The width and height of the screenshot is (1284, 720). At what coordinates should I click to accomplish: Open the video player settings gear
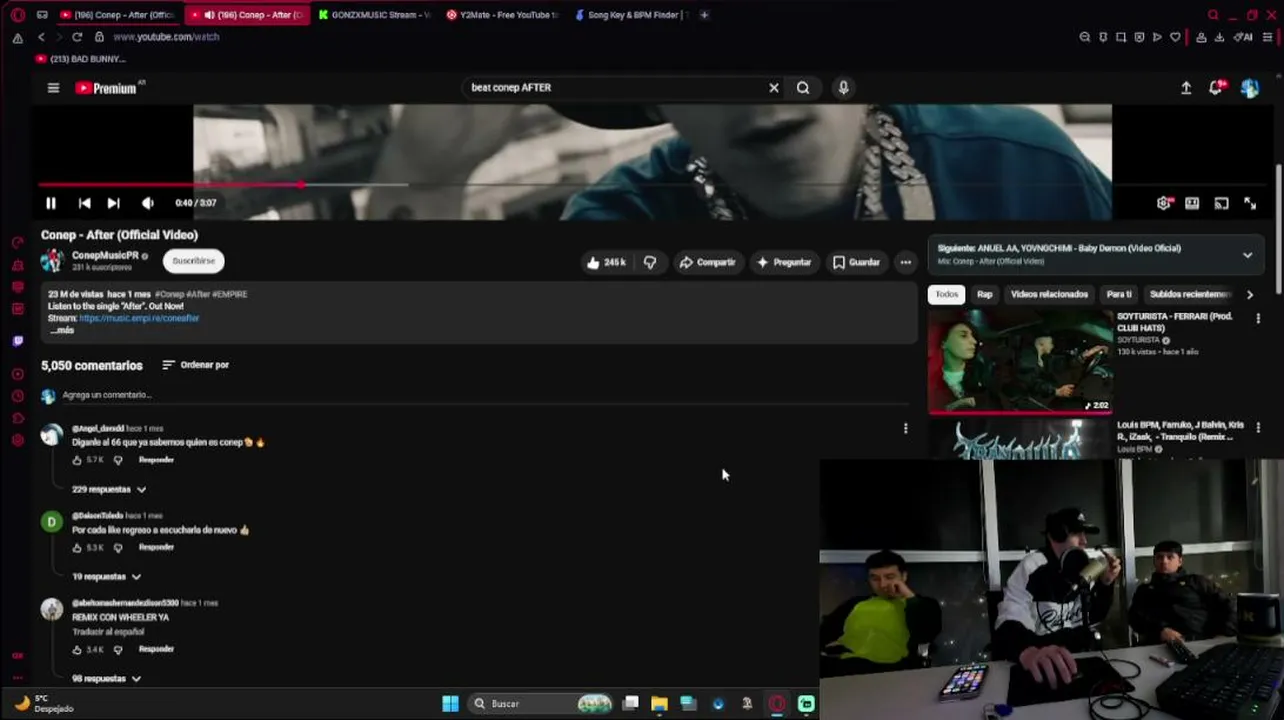coord(1164,203)
